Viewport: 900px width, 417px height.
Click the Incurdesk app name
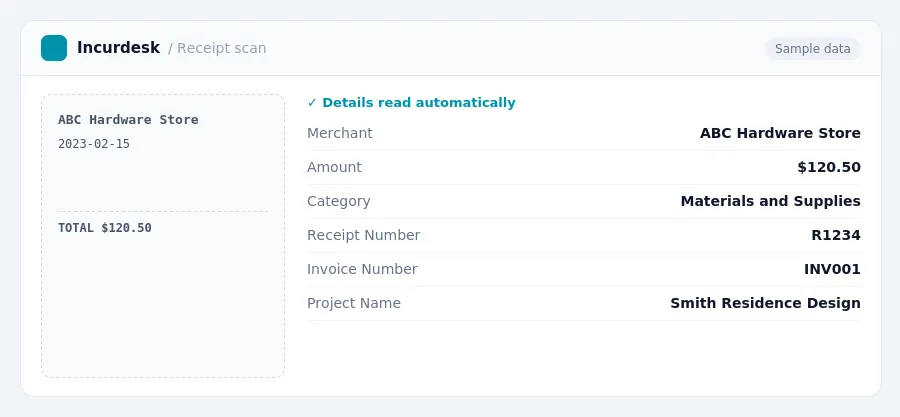[118, 48]
